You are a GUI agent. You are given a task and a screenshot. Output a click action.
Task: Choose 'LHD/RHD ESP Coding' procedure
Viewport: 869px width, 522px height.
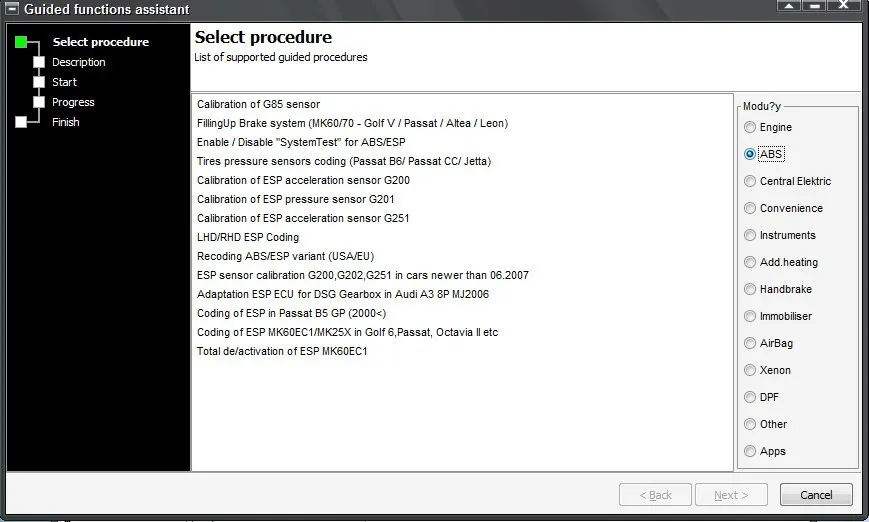pos(248,237)
